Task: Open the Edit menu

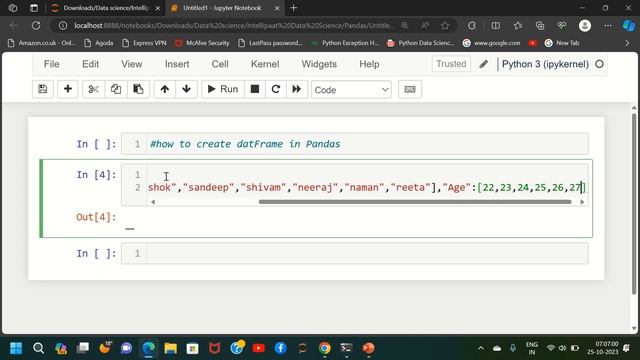Action: coord(90,64)
